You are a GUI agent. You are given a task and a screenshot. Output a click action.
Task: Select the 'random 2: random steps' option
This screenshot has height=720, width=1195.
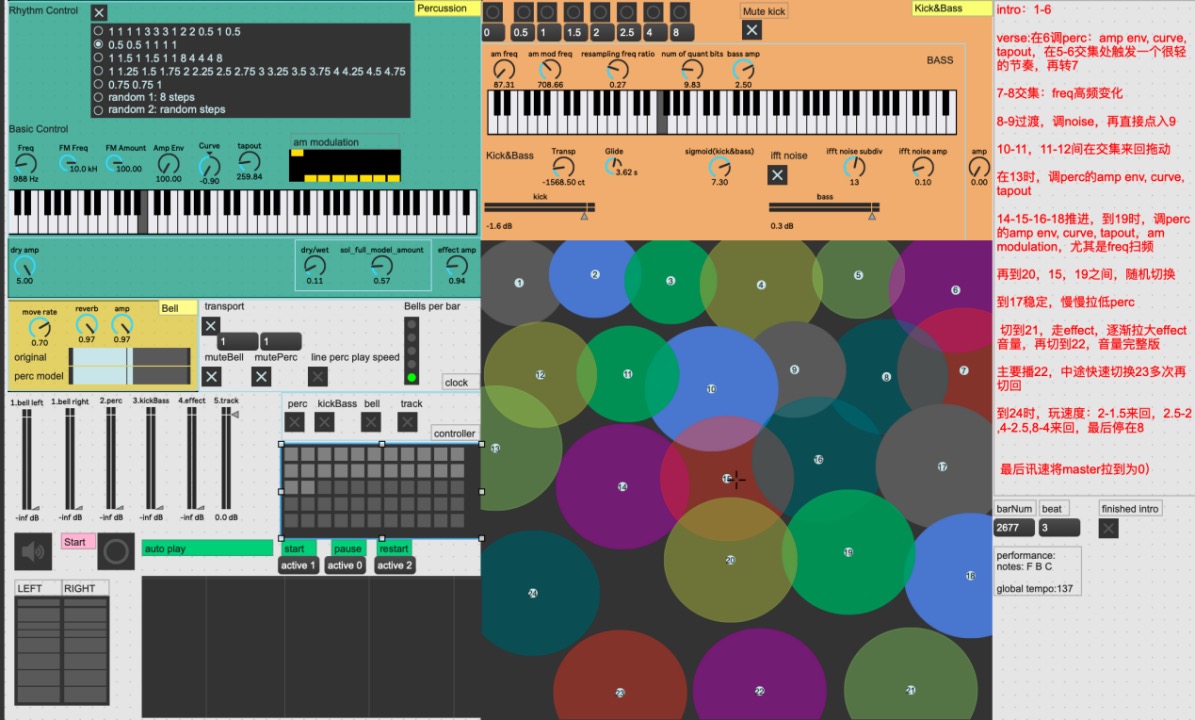98,110
